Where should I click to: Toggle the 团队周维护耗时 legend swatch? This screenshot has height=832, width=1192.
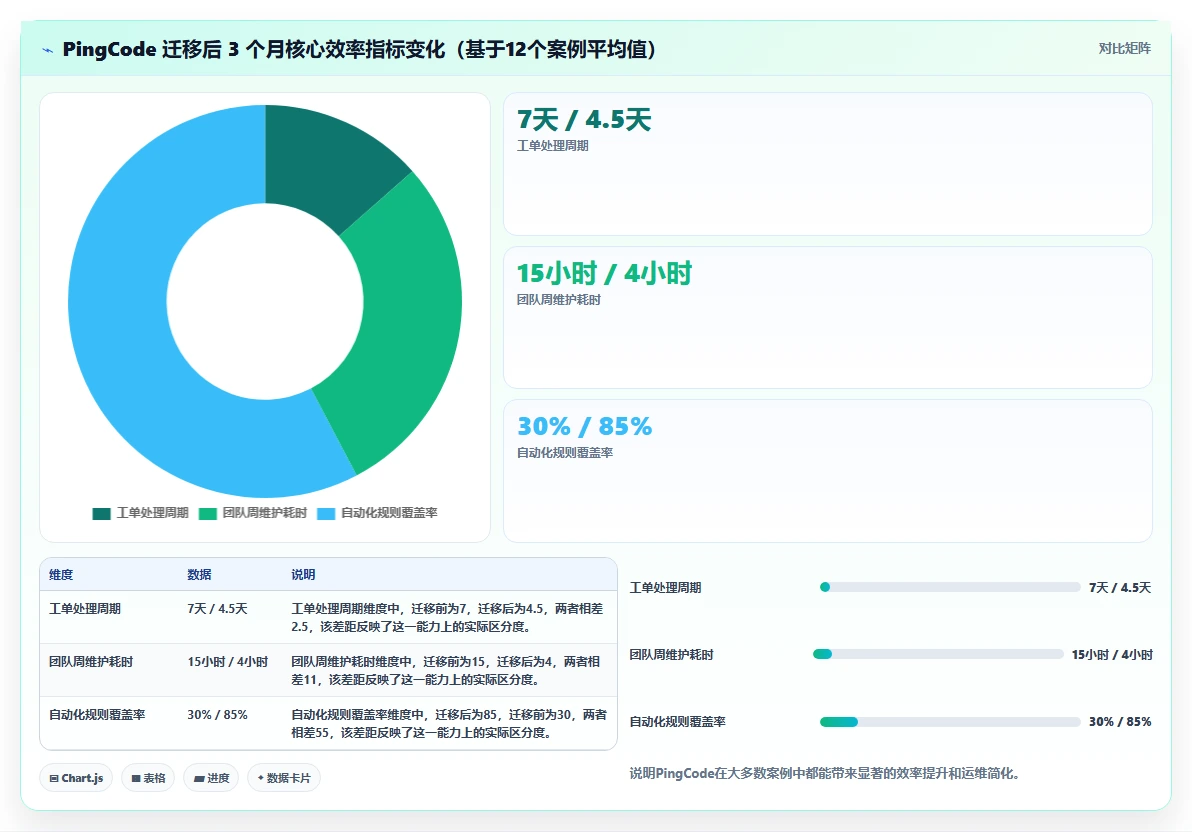click(208, 513)
